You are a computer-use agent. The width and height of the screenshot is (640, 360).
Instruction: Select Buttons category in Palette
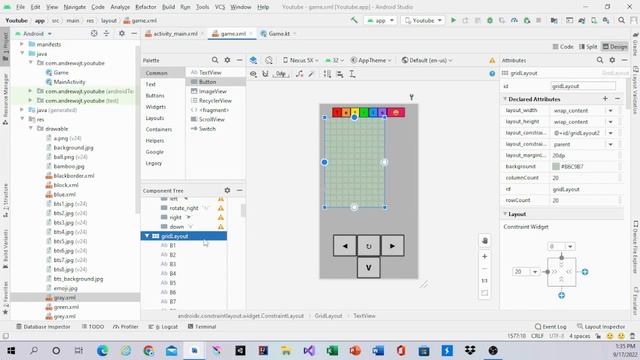point(155,95)
